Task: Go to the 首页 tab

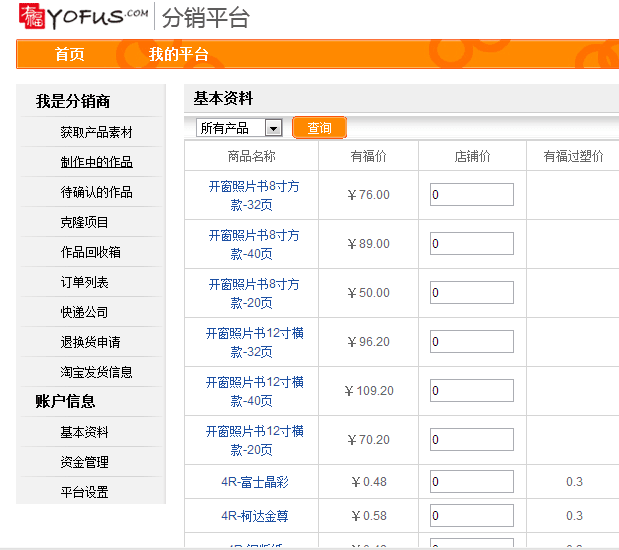Action: (70, 55)
